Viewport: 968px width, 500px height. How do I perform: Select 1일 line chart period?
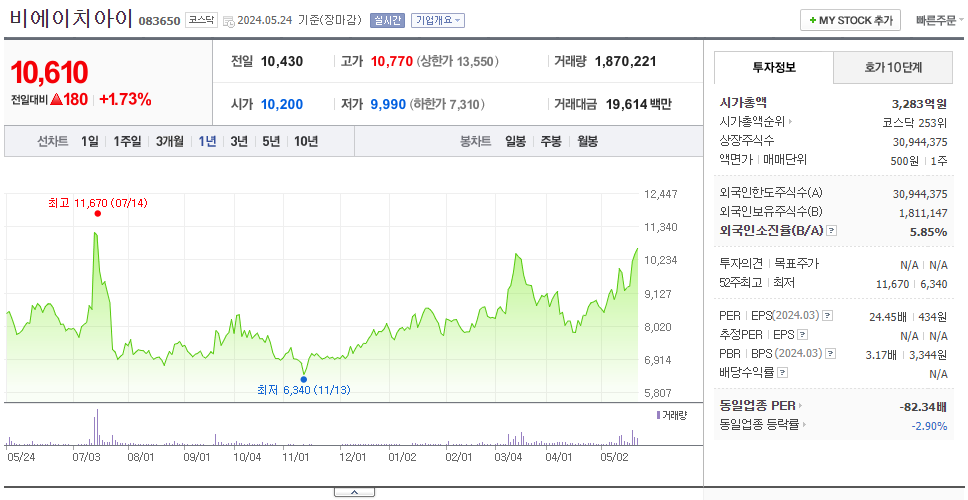pyautogui.click(x=90, y=141)
